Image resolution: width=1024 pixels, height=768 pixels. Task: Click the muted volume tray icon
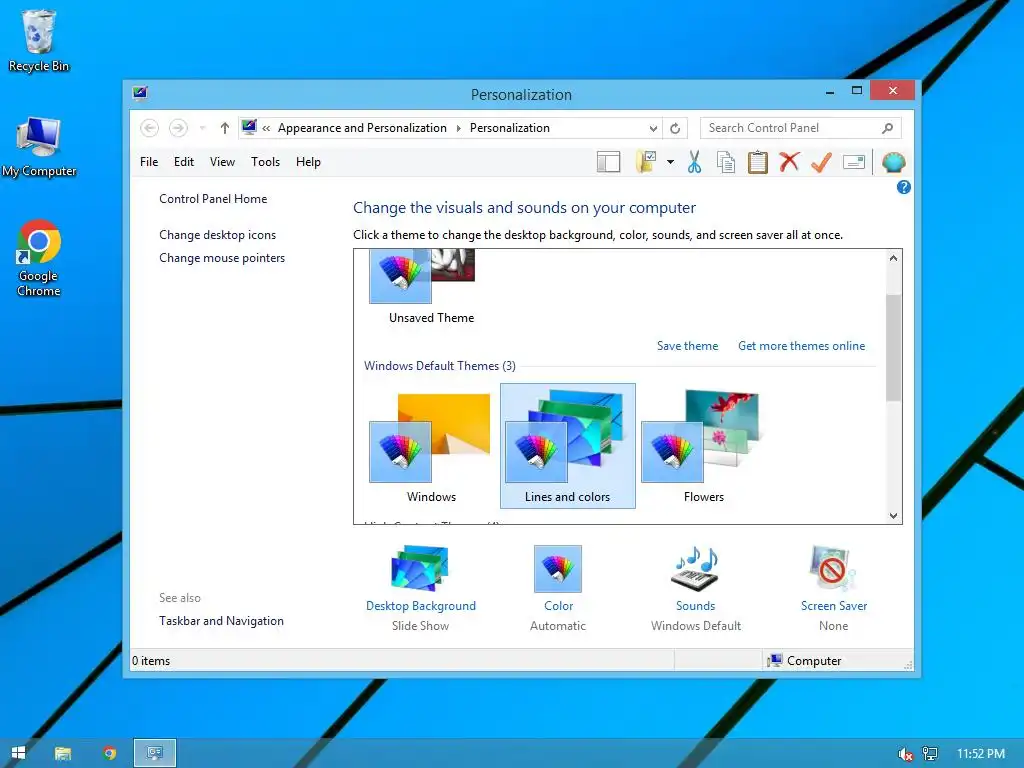(x=905, y=754)
